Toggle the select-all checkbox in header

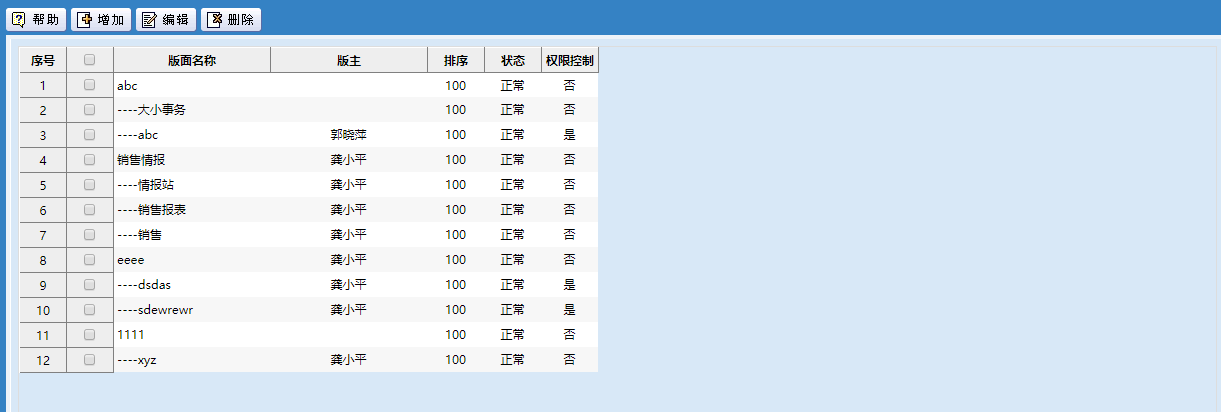[90, 60]
